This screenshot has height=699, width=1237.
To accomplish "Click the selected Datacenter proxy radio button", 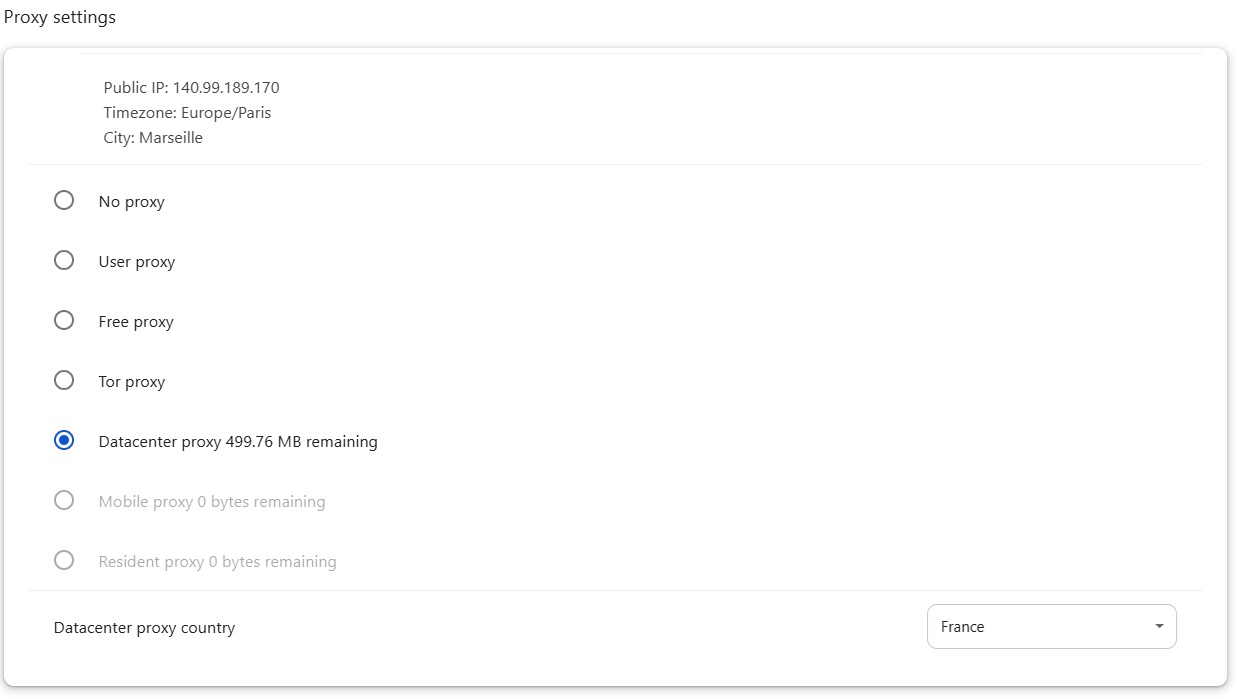I will pyautogui.click(x=64, y=441).
